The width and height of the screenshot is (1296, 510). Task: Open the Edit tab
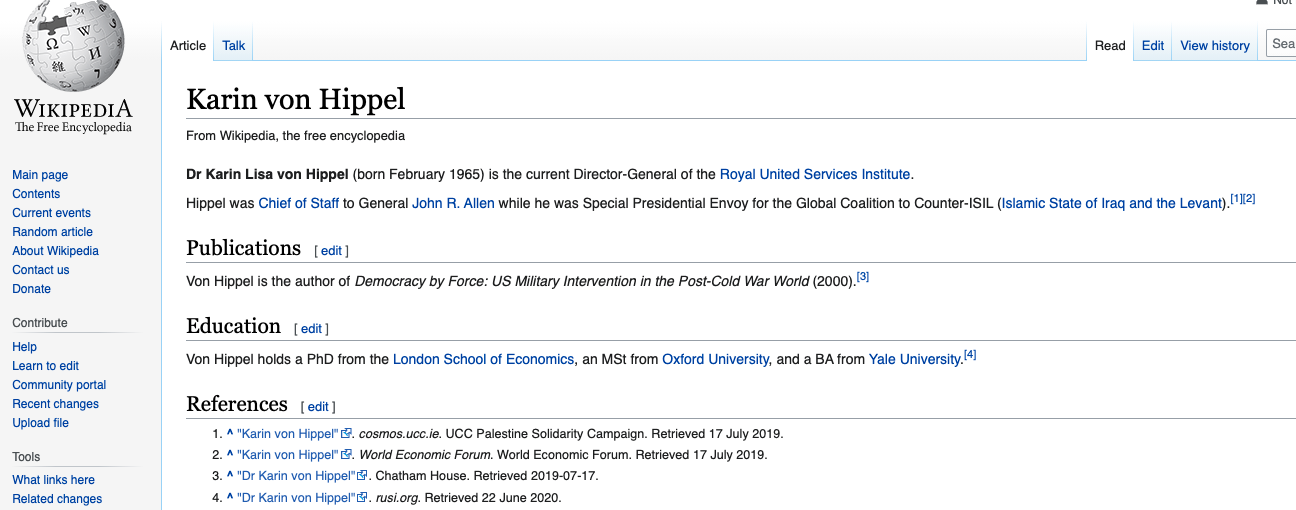[x=1153, y=45]
